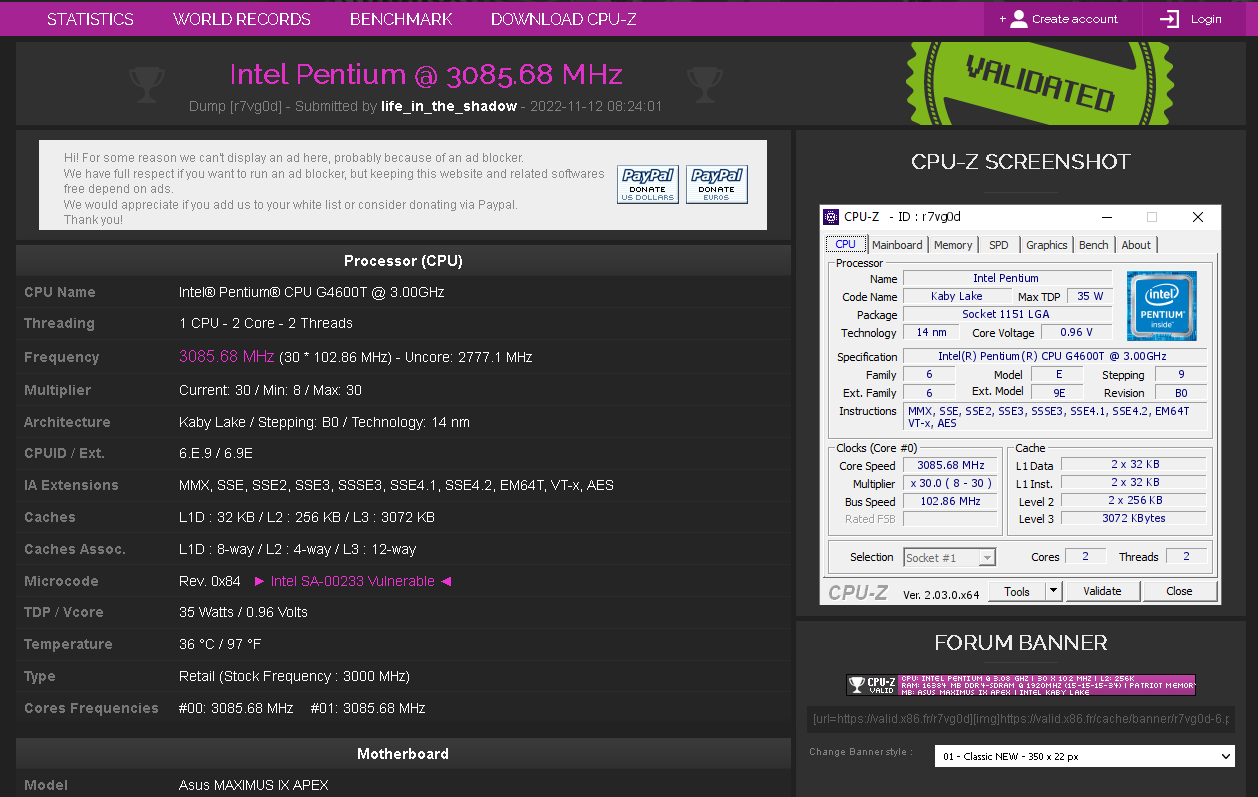Image resolution: width=1258 pixels, height=797 pixels.
Task: Click the X close icon of CPU-Z window
Action: (x=1198, y=217)
